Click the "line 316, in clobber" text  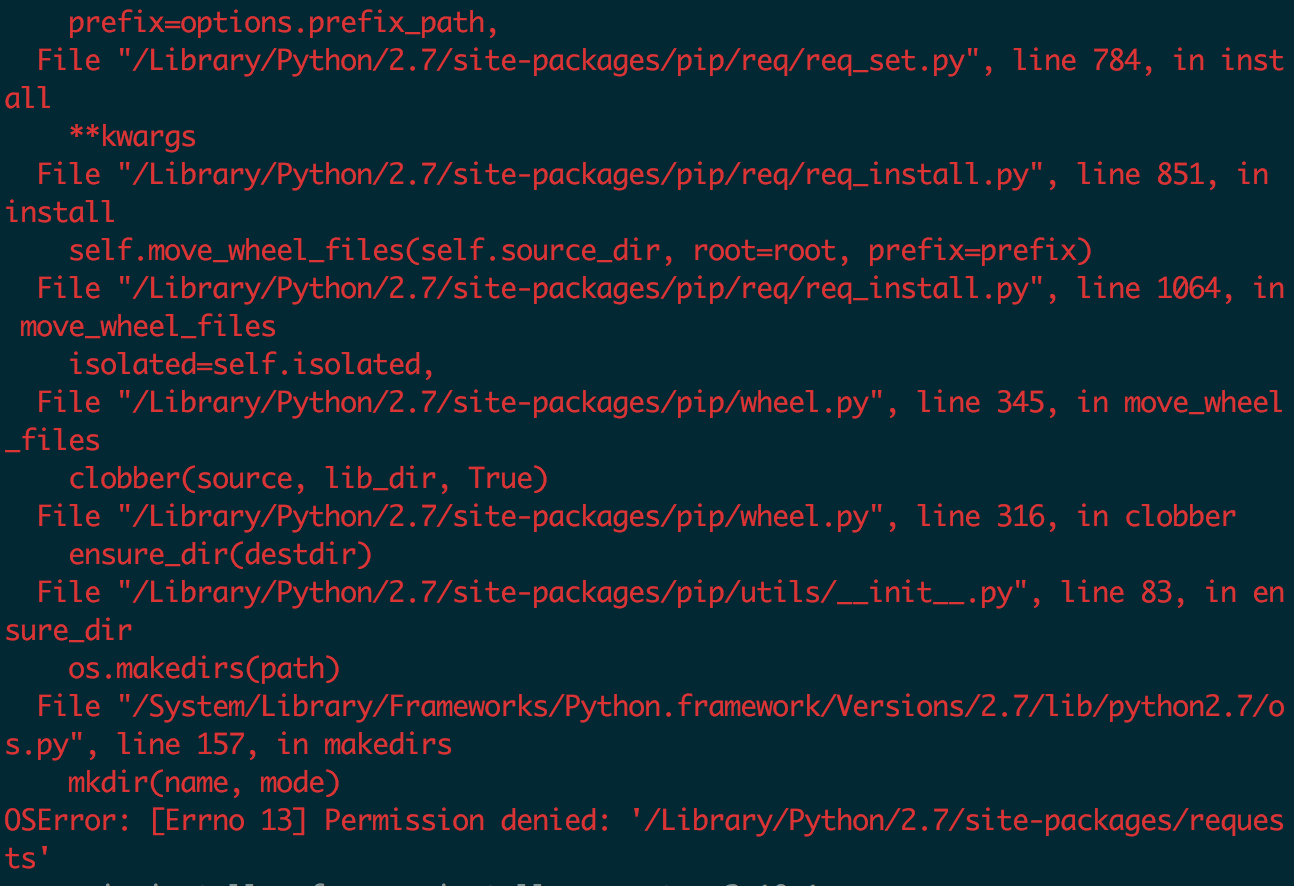pos(1076,516)
